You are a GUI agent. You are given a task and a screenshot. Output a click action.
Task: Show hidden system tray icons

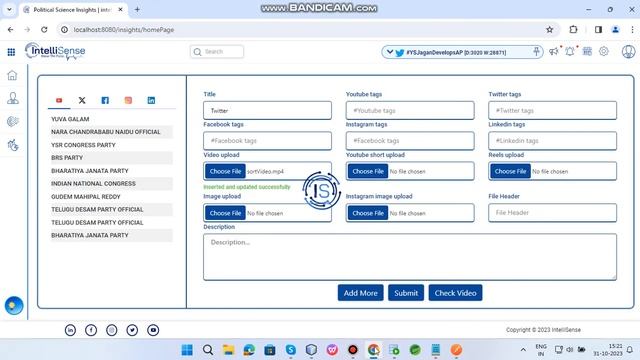(x=523, y=350)
